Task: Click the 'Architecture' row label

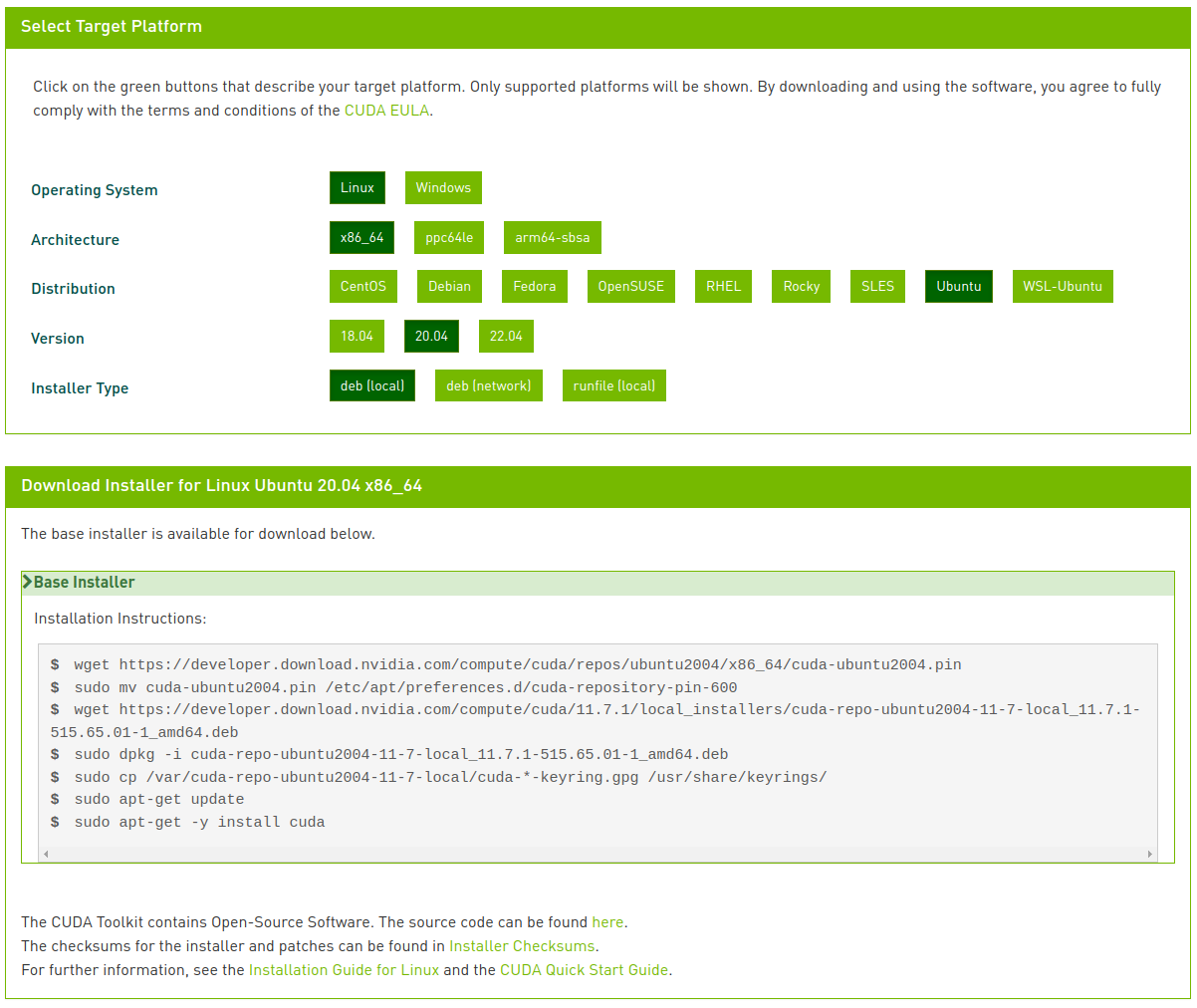Action: pyautogui.click(x=75, y=240)
